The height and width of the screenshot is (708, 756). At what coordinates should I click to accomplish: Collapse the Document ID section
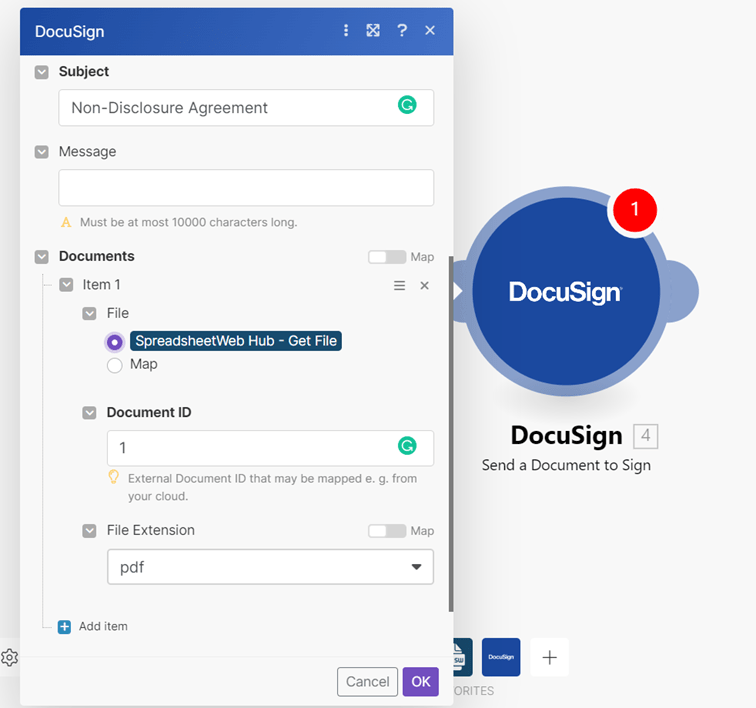pyautogui.click(x=89, y=413)
